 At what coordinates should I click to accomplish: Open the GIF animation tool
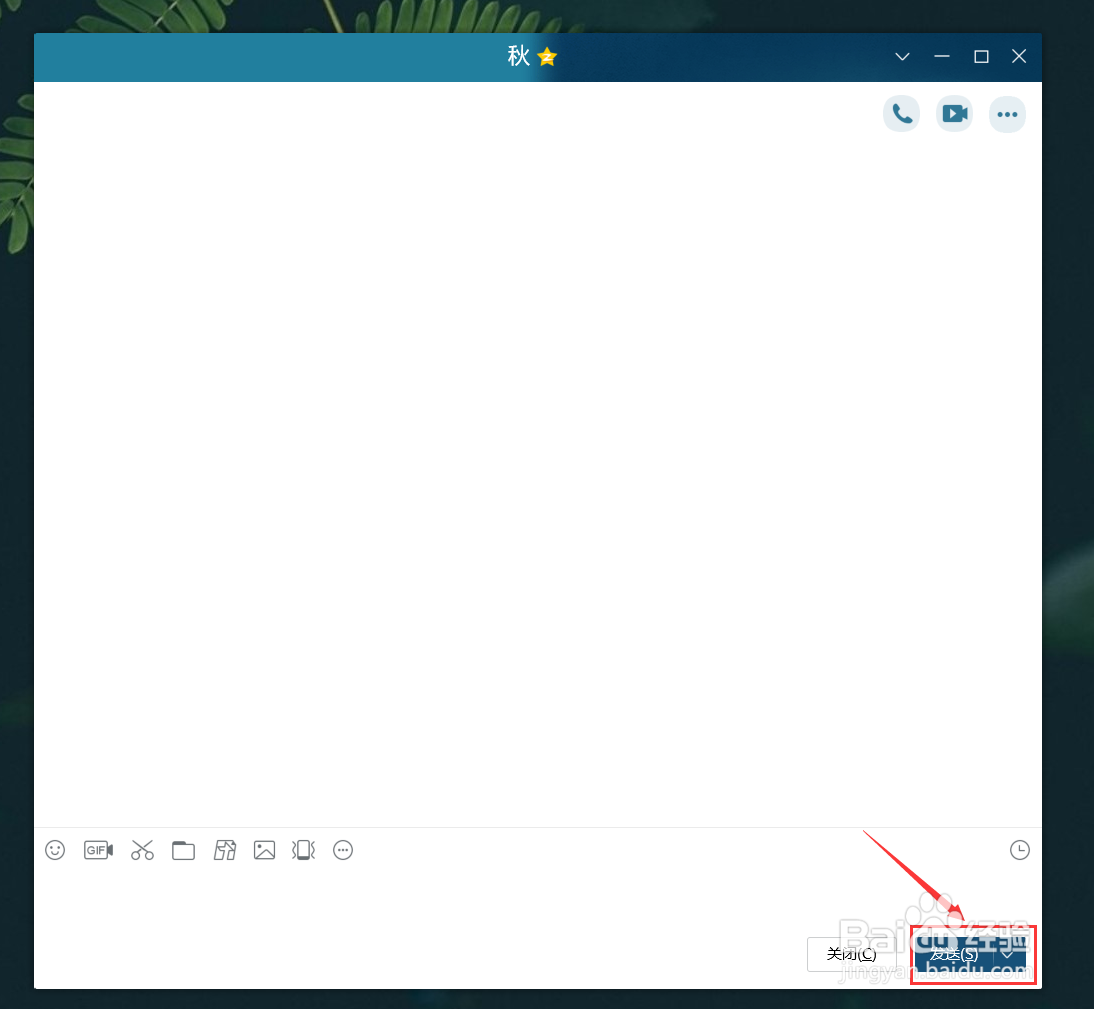[x=98, y=850]
